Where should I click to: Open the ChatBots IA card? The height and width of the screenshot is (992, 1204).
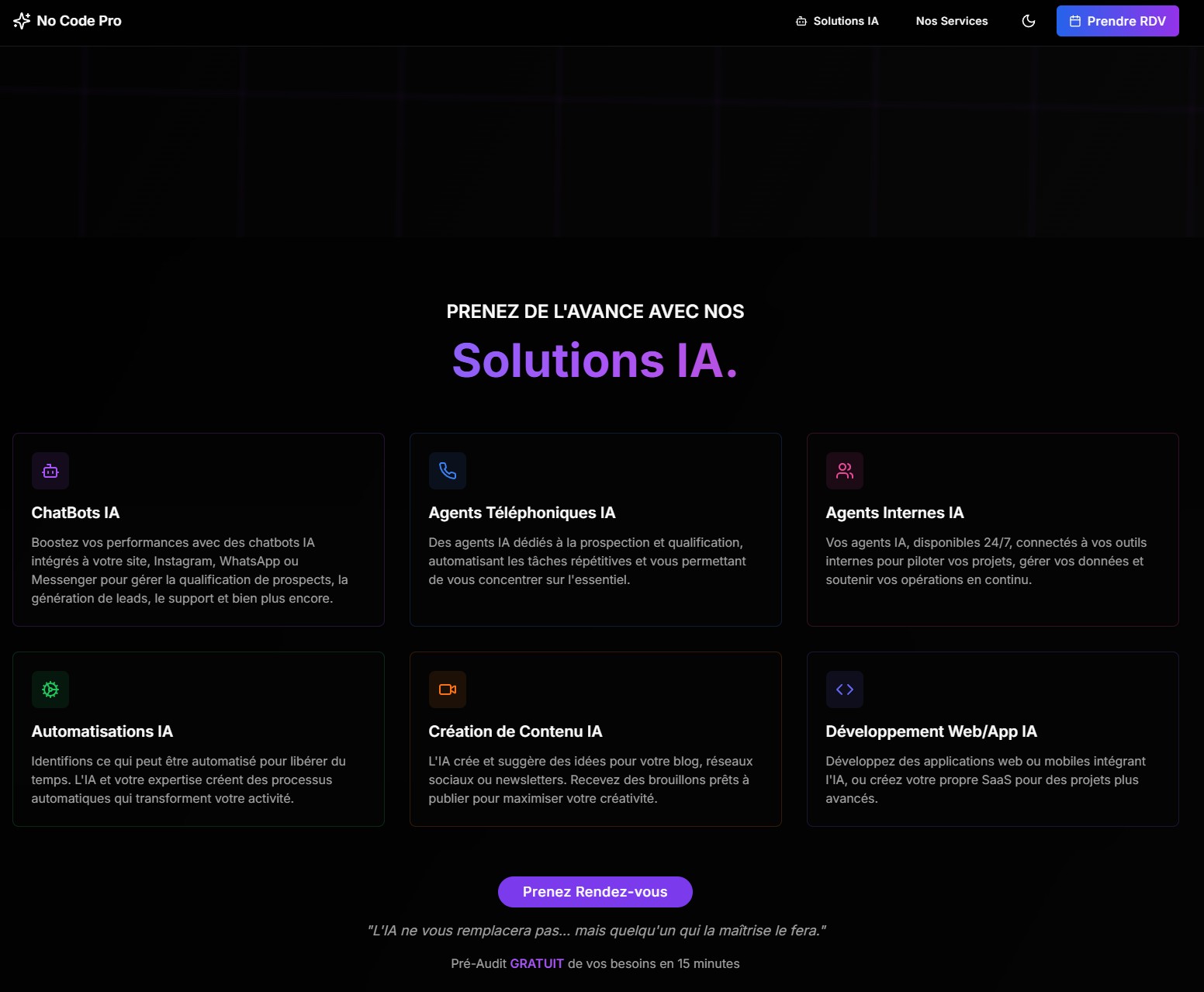tap(199, 530)
